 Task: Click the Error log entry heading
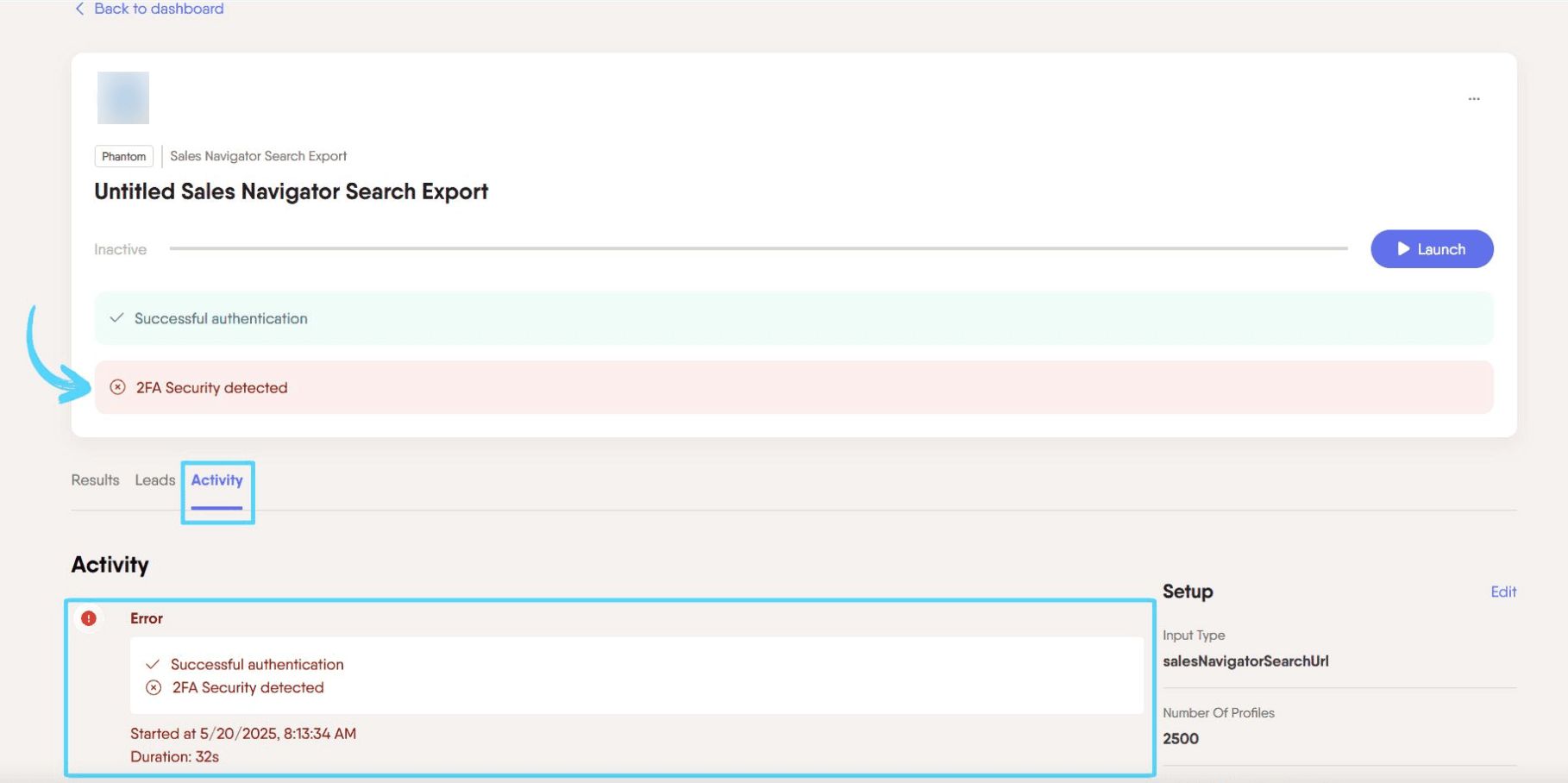147,618
